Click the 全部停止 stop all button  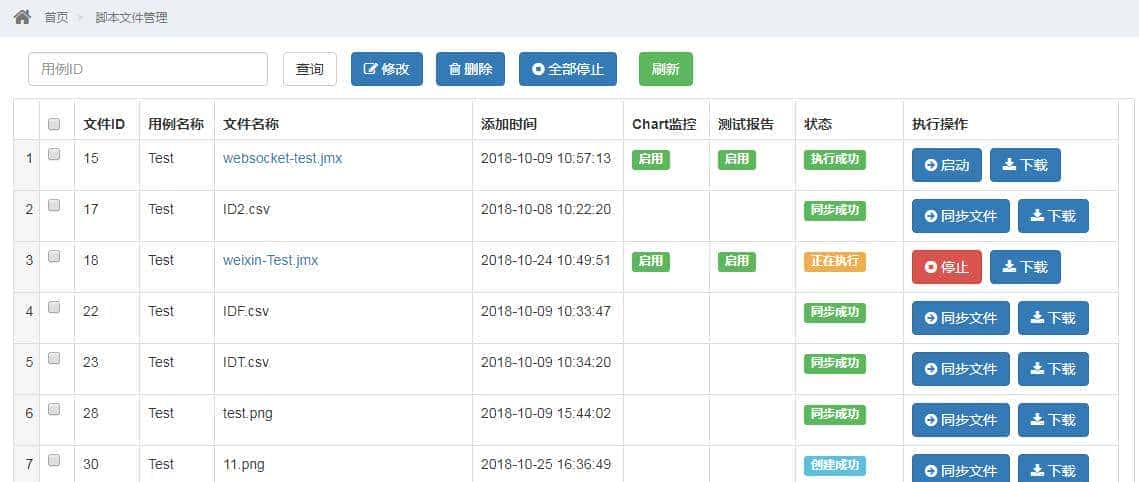tap(568, 69)
